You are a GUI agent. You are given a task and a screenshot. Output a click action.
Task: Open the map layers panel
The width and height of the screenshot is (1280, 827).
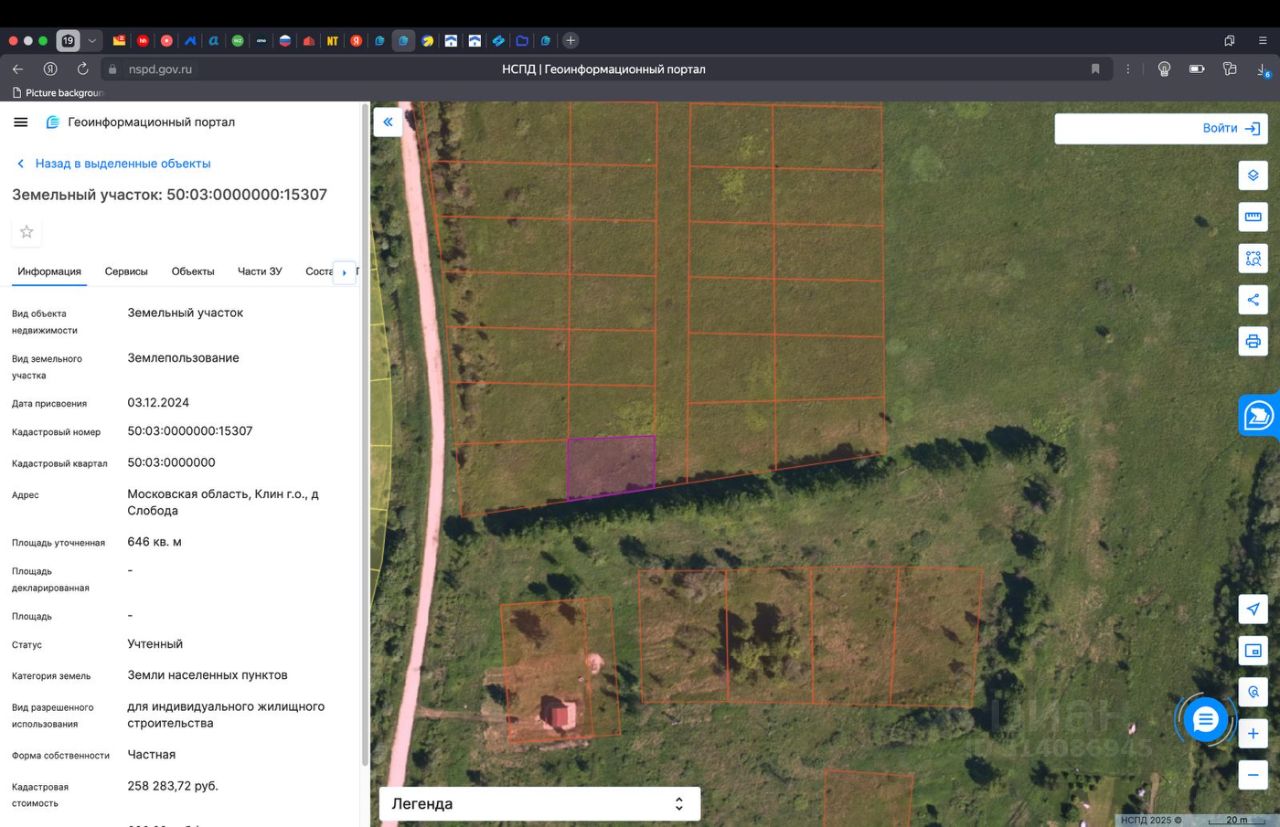1253,176
